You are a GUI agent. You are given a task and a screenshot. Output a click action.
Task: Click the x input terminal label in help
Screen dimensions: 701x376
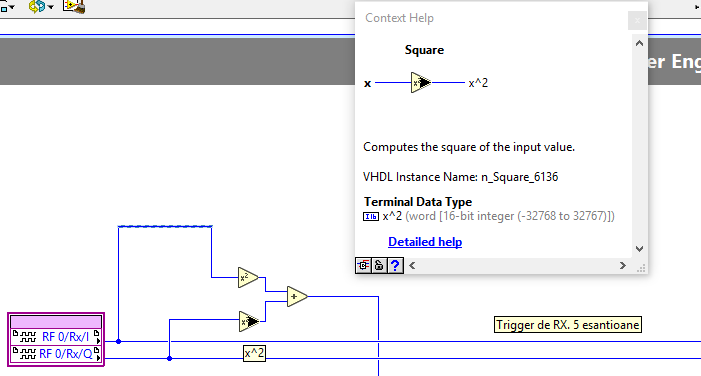click(x=367, y=84)
